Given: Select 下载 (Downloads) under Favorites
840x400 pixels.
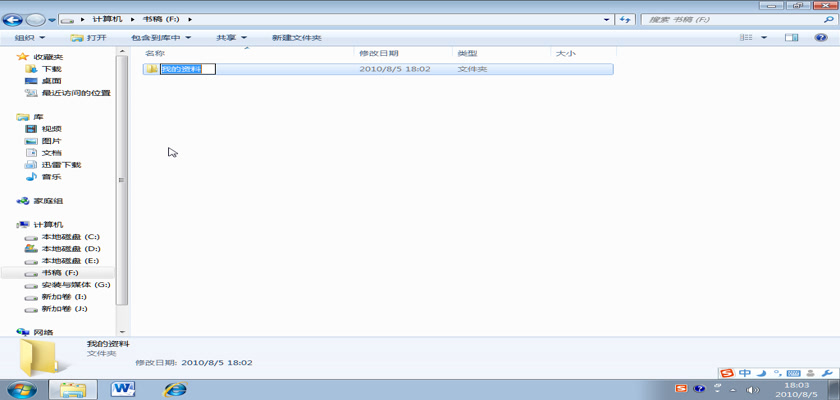Looking at the screenshot, I should 51,69.
